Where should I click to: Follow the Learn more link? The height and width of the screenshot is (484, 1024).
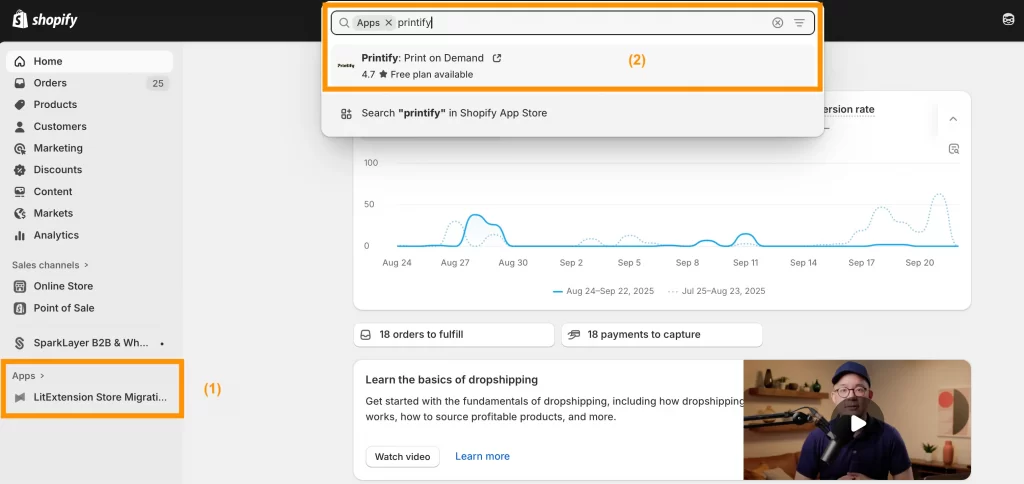483,457
